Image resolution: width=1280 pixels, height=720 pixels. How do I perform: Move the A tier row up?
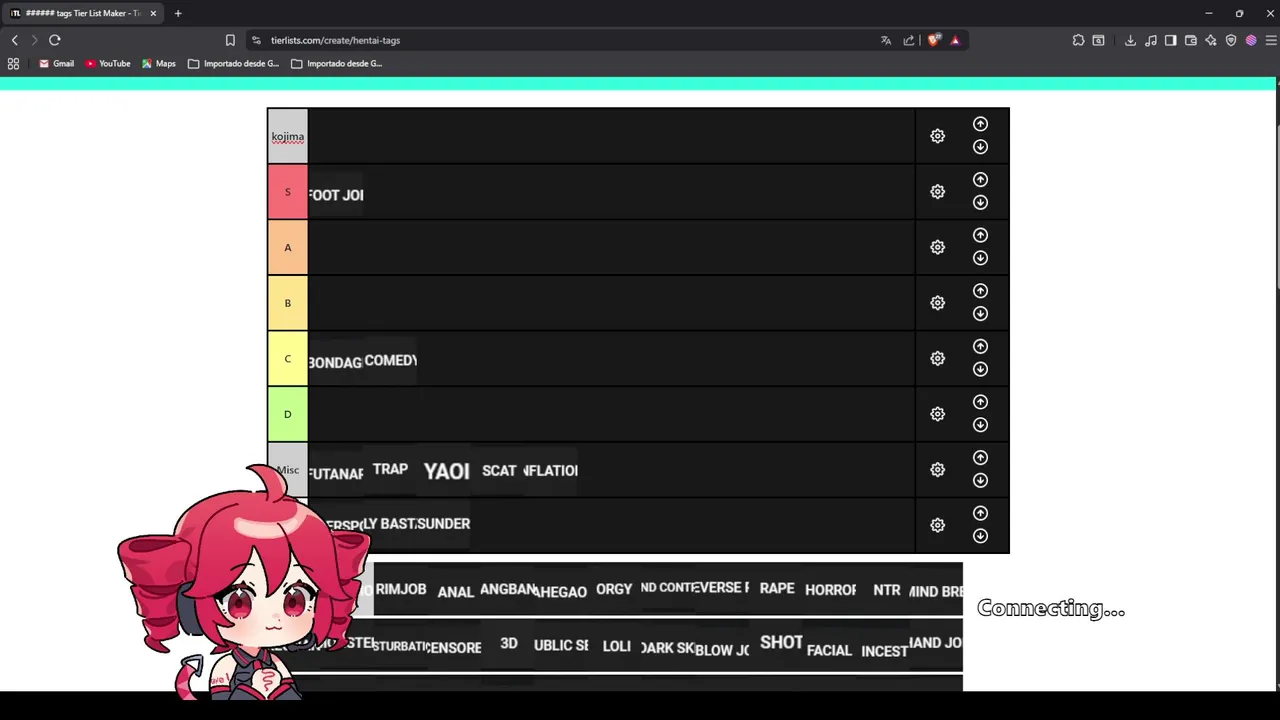coord(980,235)
